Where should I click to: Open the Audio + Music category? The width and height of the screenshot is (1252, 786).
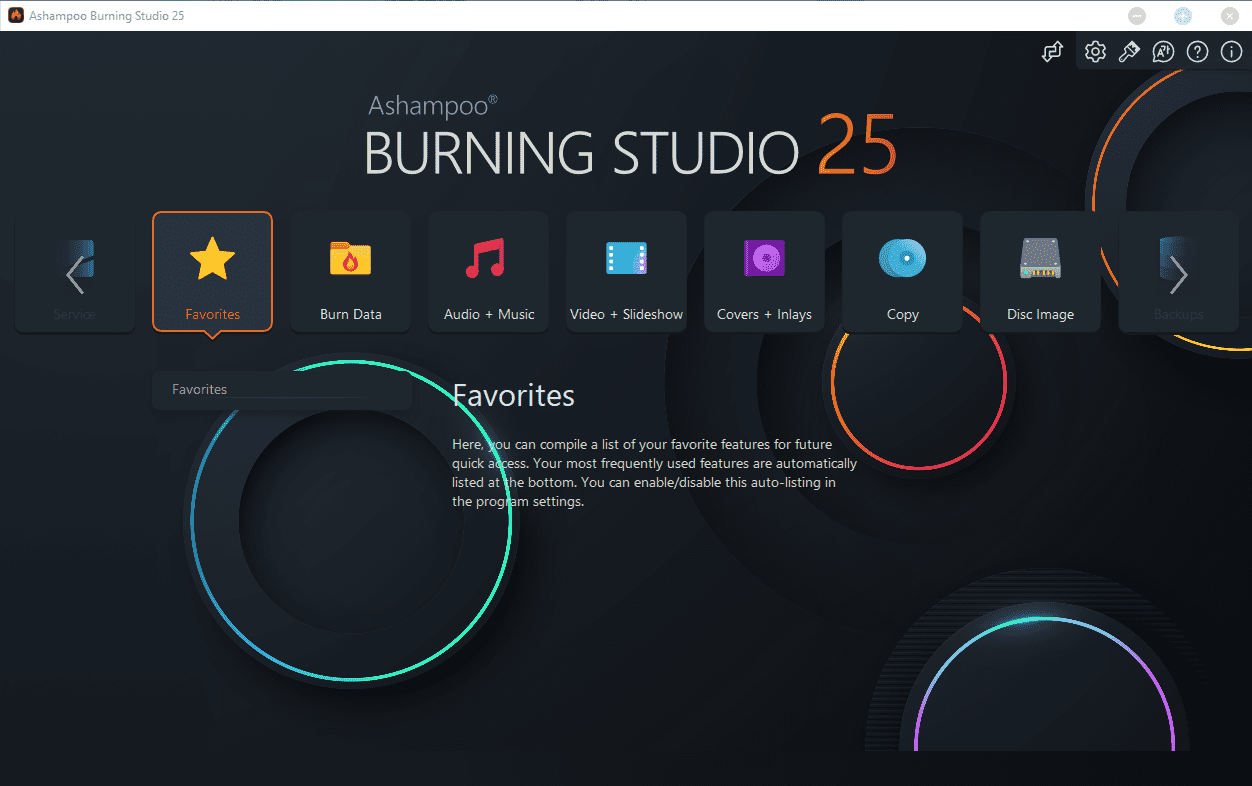pos(488,271)
